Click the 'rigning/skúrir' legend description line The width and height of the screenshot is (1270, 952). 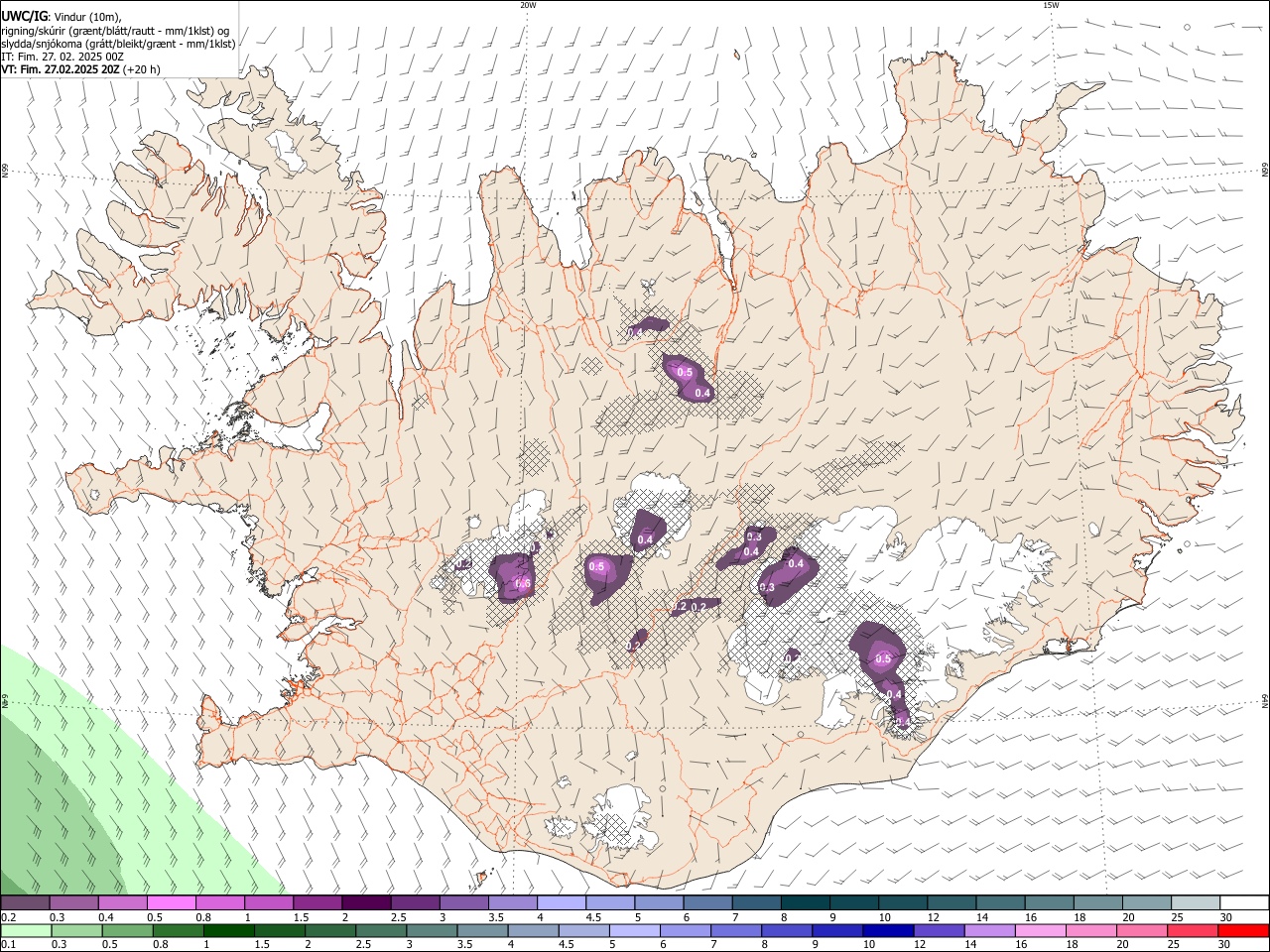click(x=115, y=31)
